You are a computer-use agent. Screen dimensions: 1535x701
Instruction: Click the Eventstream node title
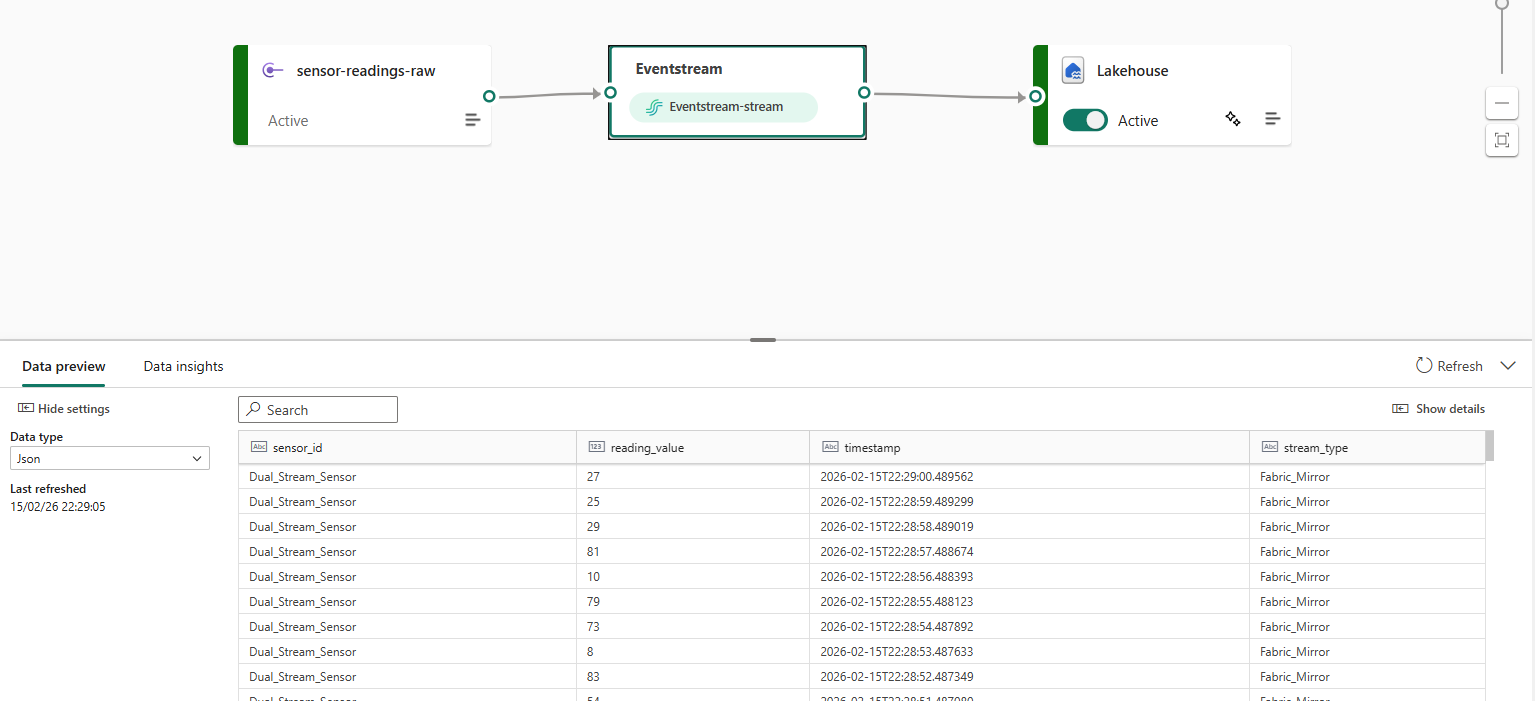click(679, 69)
